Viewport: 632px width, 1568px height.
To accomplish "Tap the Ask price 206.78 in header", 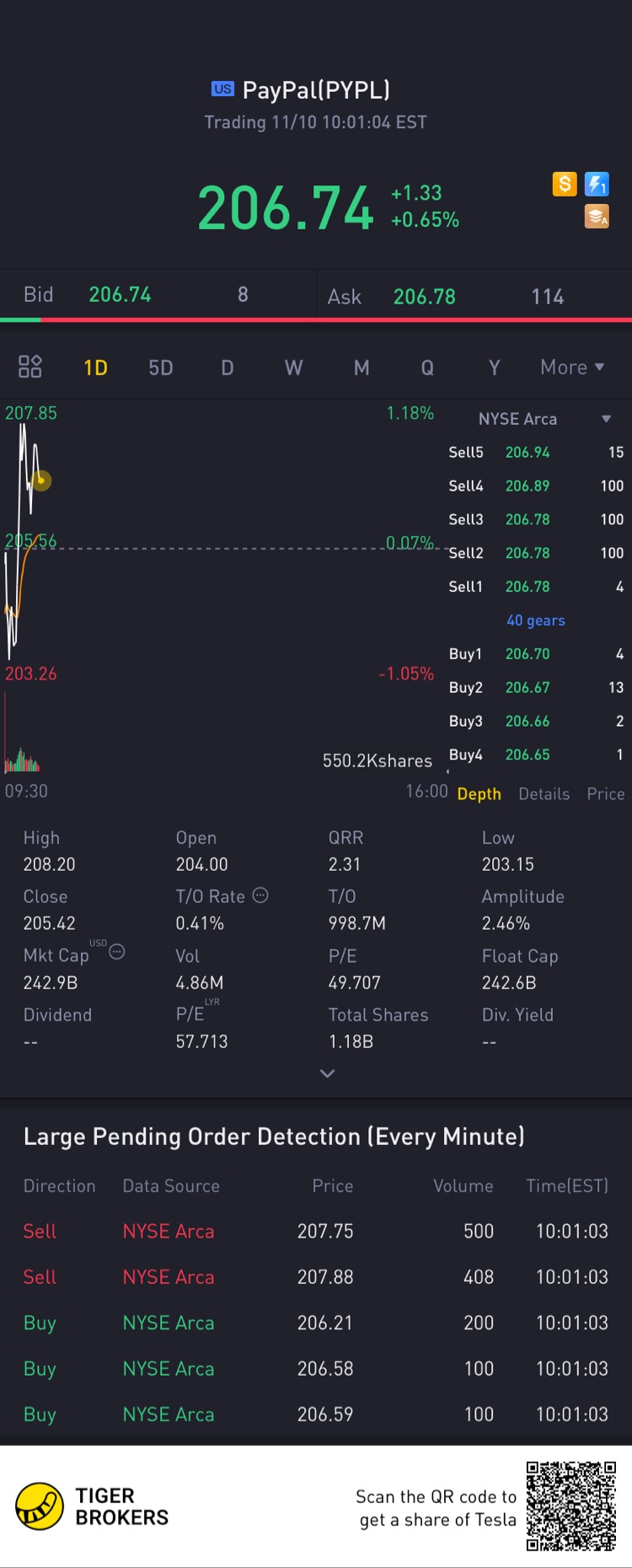I will (424, 297).
